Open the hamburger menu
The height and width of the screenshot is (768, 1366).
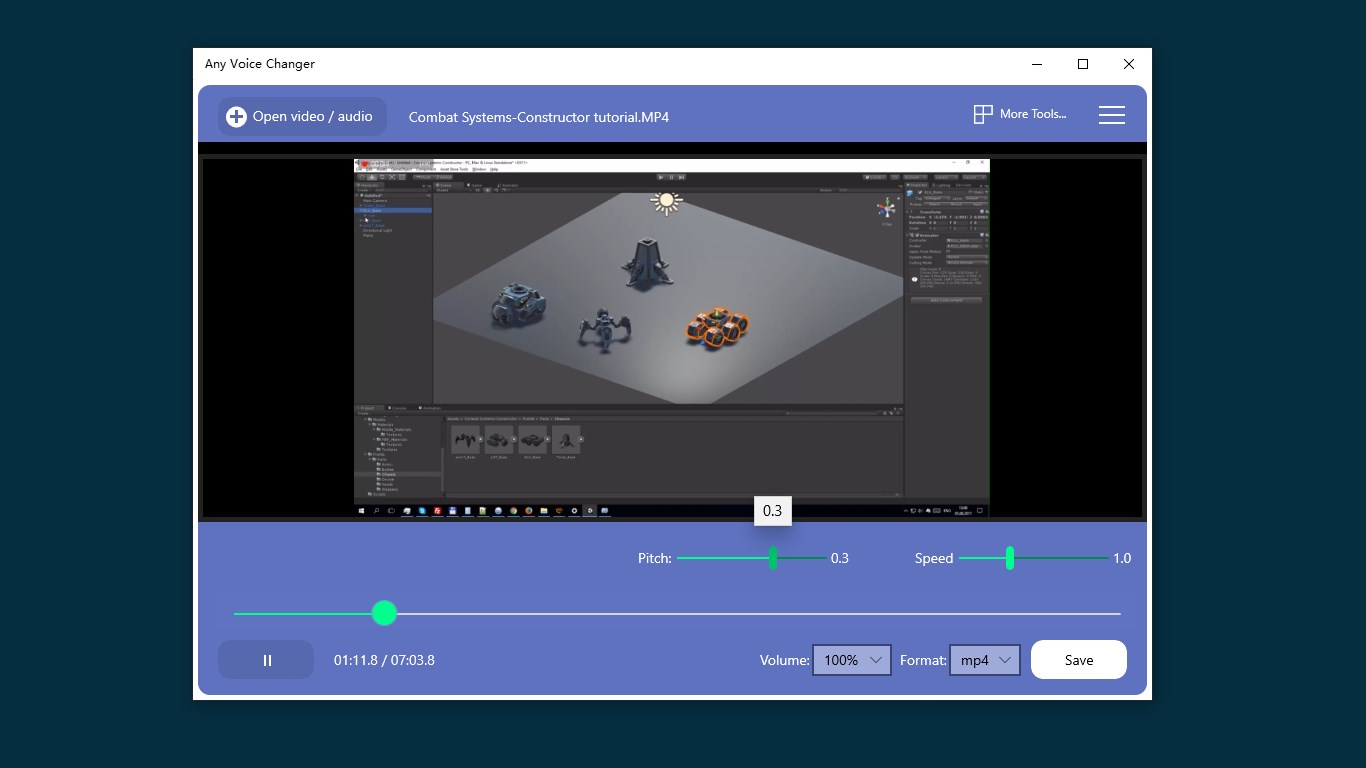point(1111,114)
